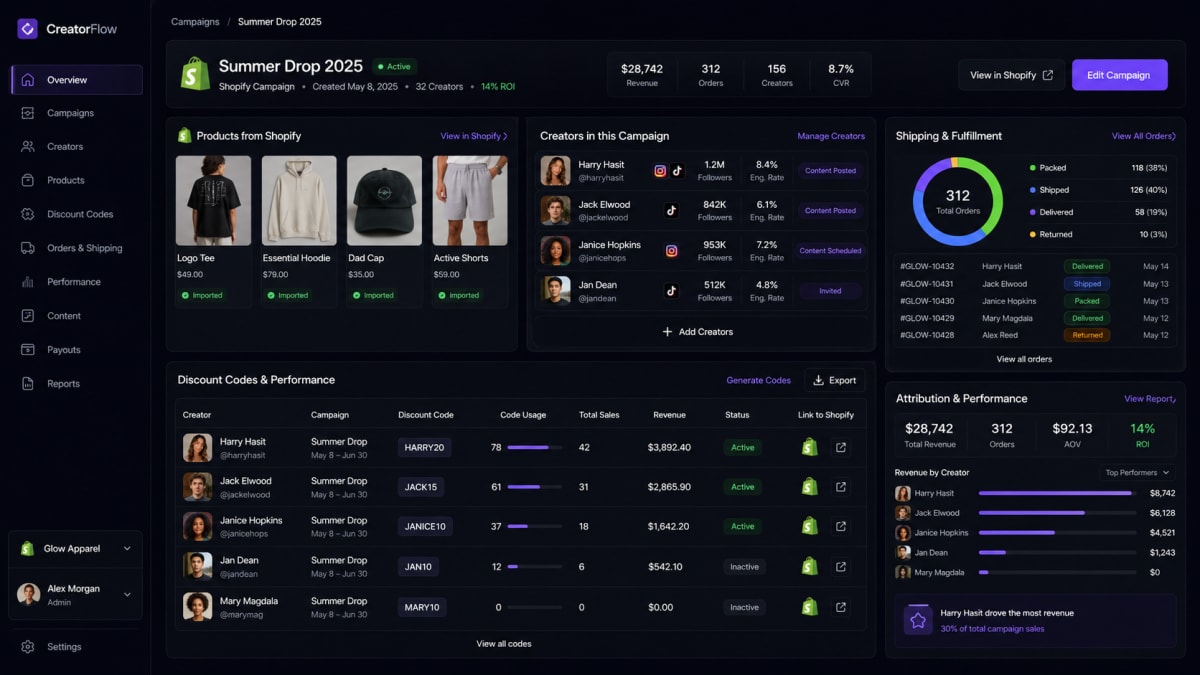The image size is (1200, 675).
Task: Click Jan Dean's TikTok icon in creators list
Action: click(671, 291)
